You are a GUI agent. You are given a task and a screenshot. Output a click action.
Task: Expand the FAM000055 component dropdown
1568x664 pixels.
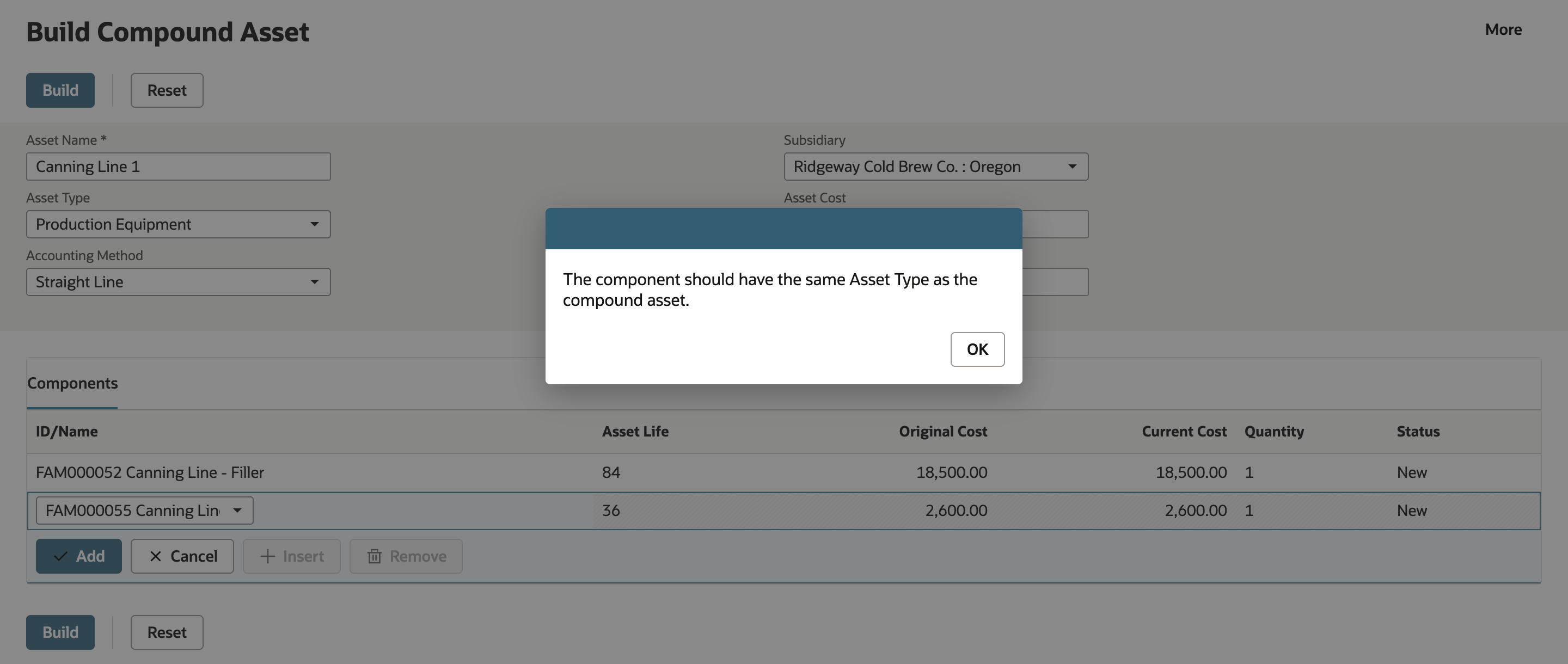coord(144,510)
